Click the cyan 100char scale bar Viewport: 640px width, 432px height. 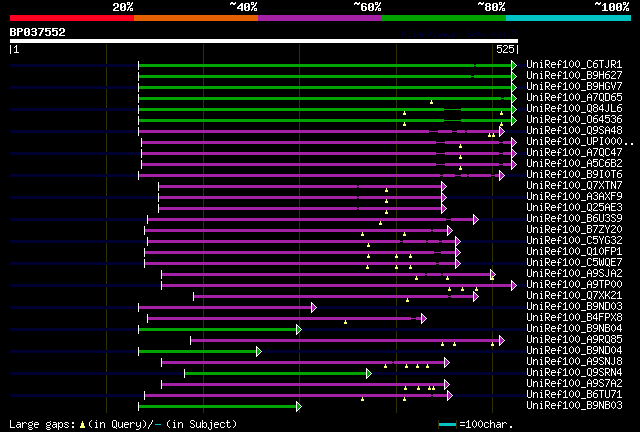(x=447, y=425)
